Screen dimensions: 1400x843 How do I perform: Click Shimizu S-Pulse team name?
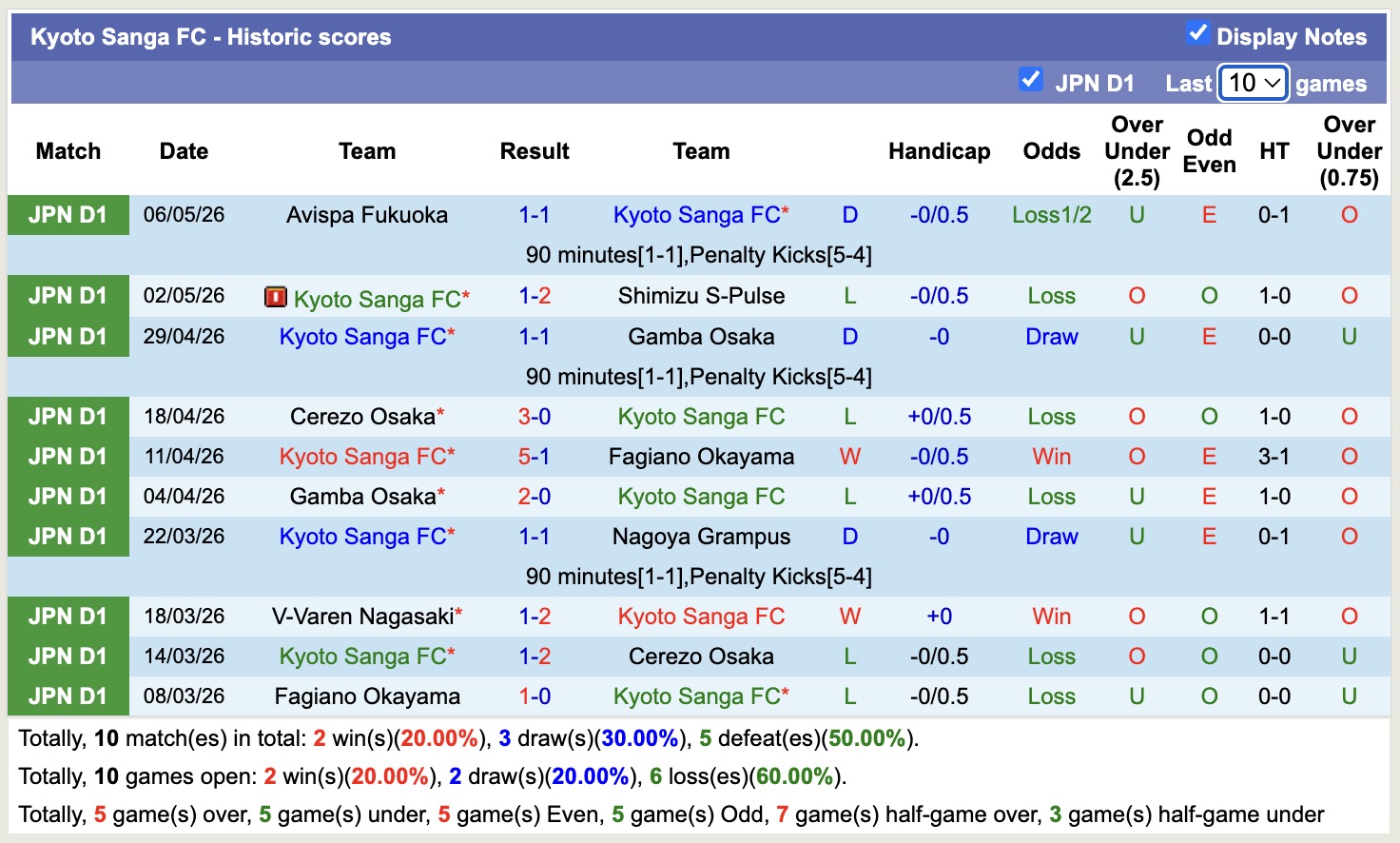pyautogui.click(x=701, y=296)
